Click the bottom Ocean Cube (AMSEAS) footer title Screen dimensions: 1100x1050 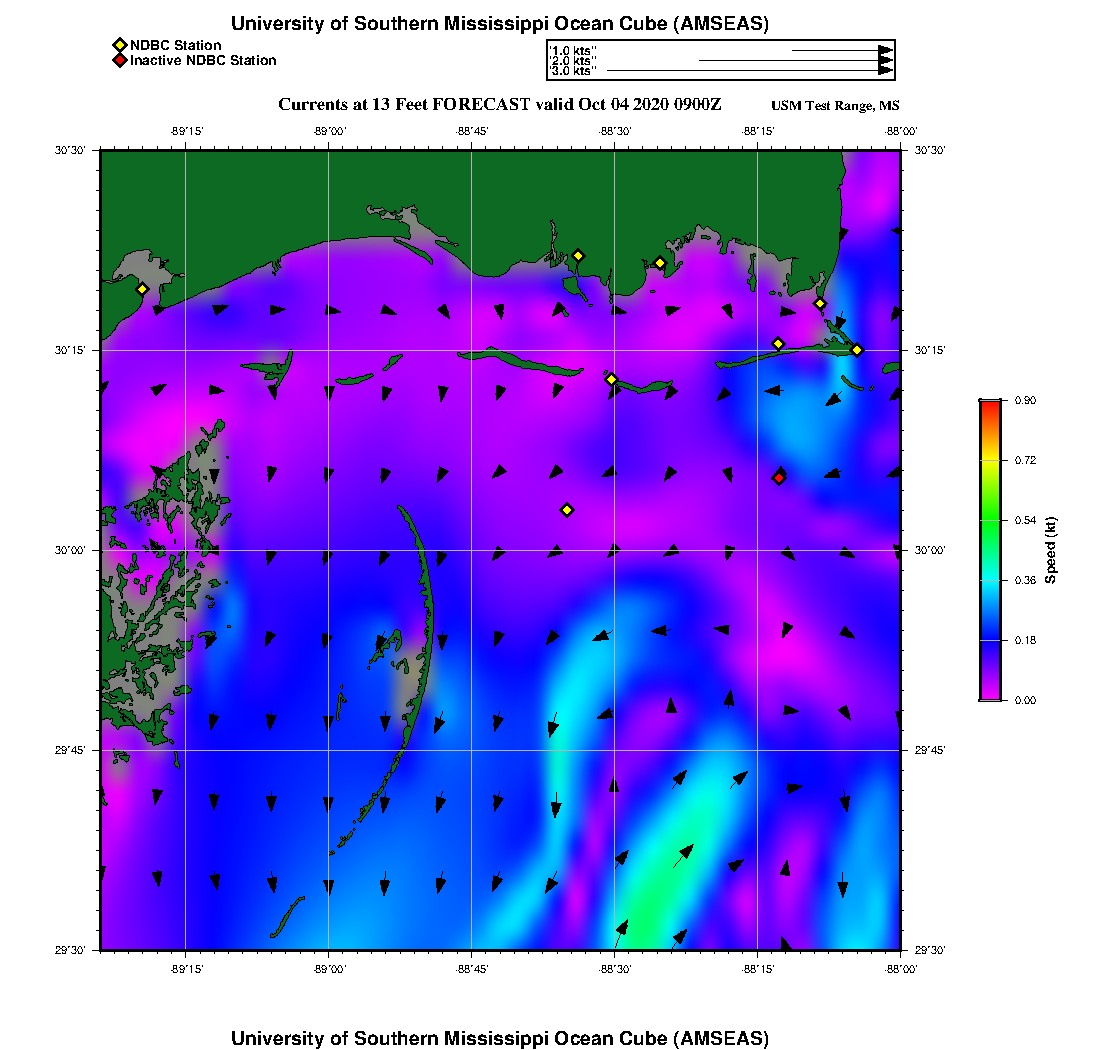(x=500, y=1037)
